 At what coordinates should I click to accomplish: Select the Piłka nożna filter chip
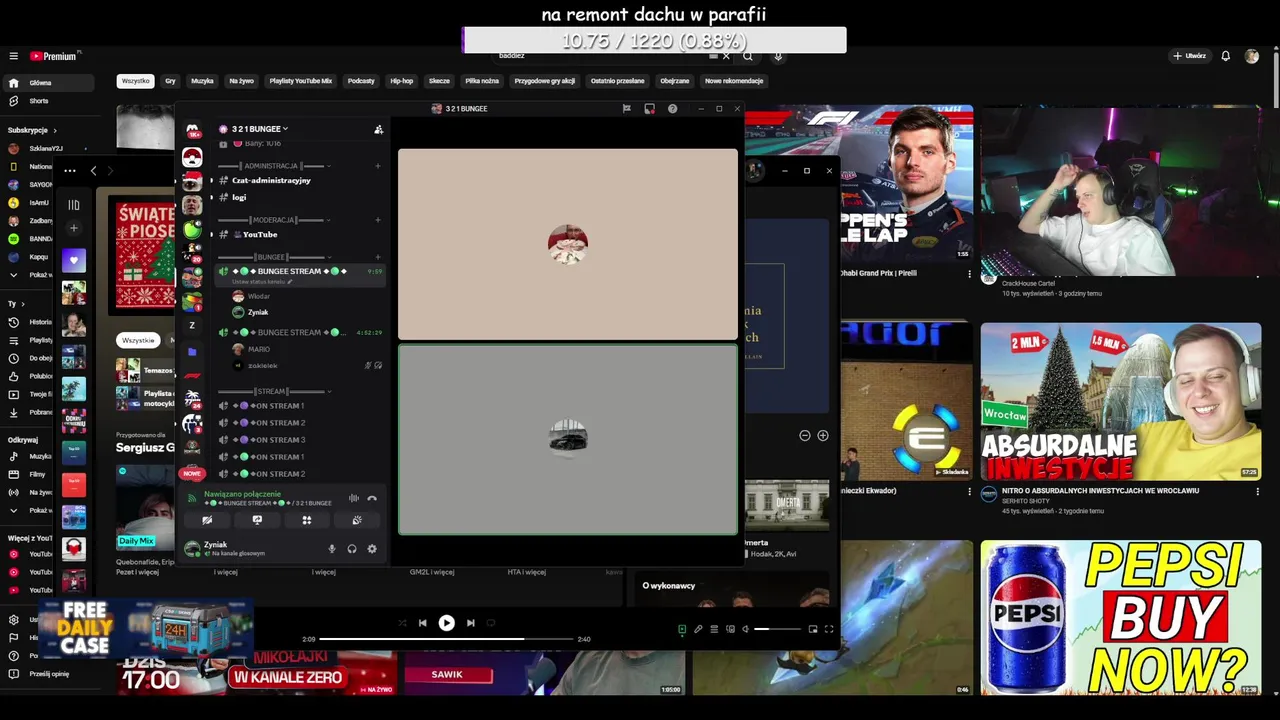coord(482,81)
